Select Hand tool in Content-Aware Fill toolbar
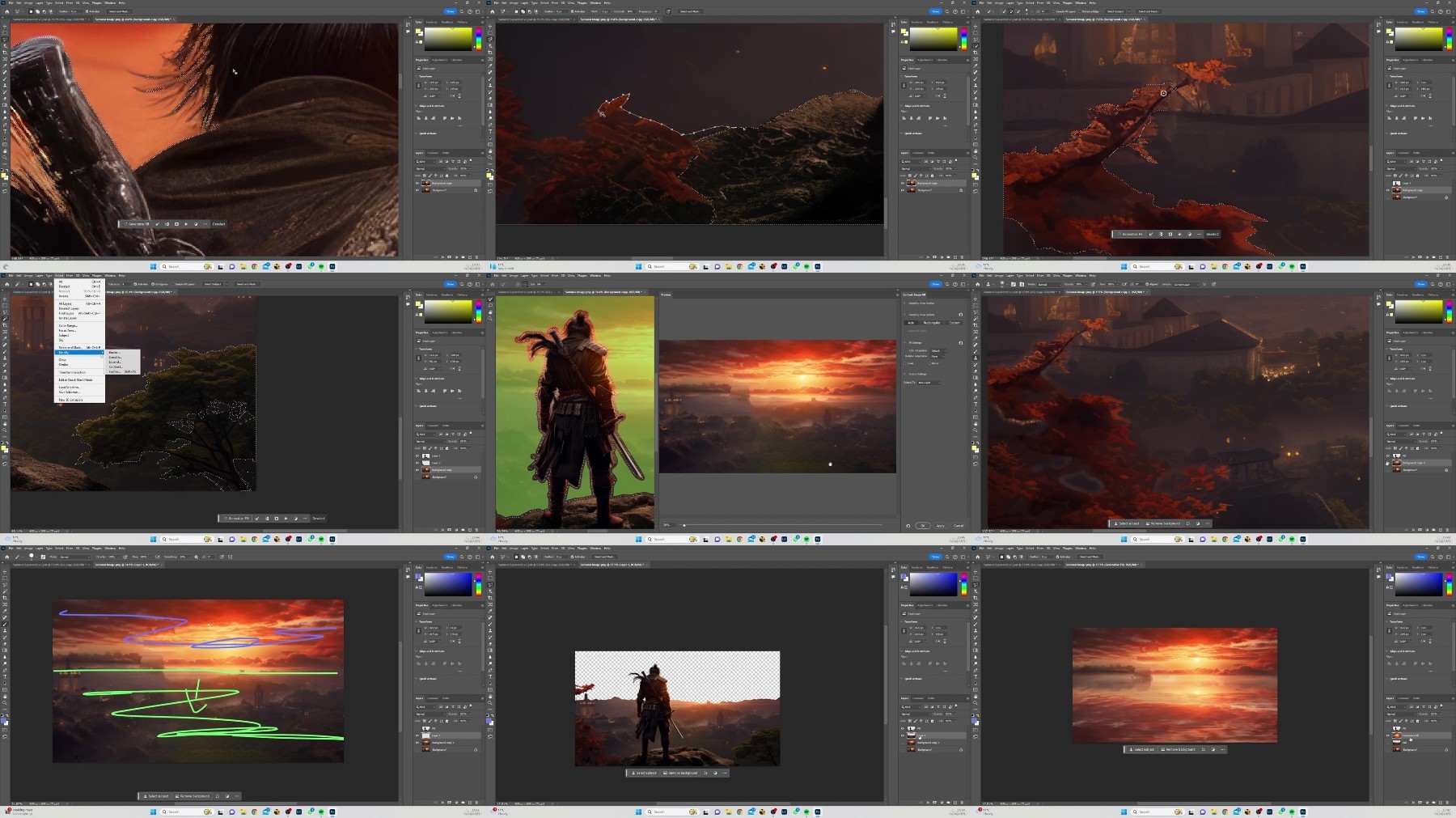 (490, 312)
